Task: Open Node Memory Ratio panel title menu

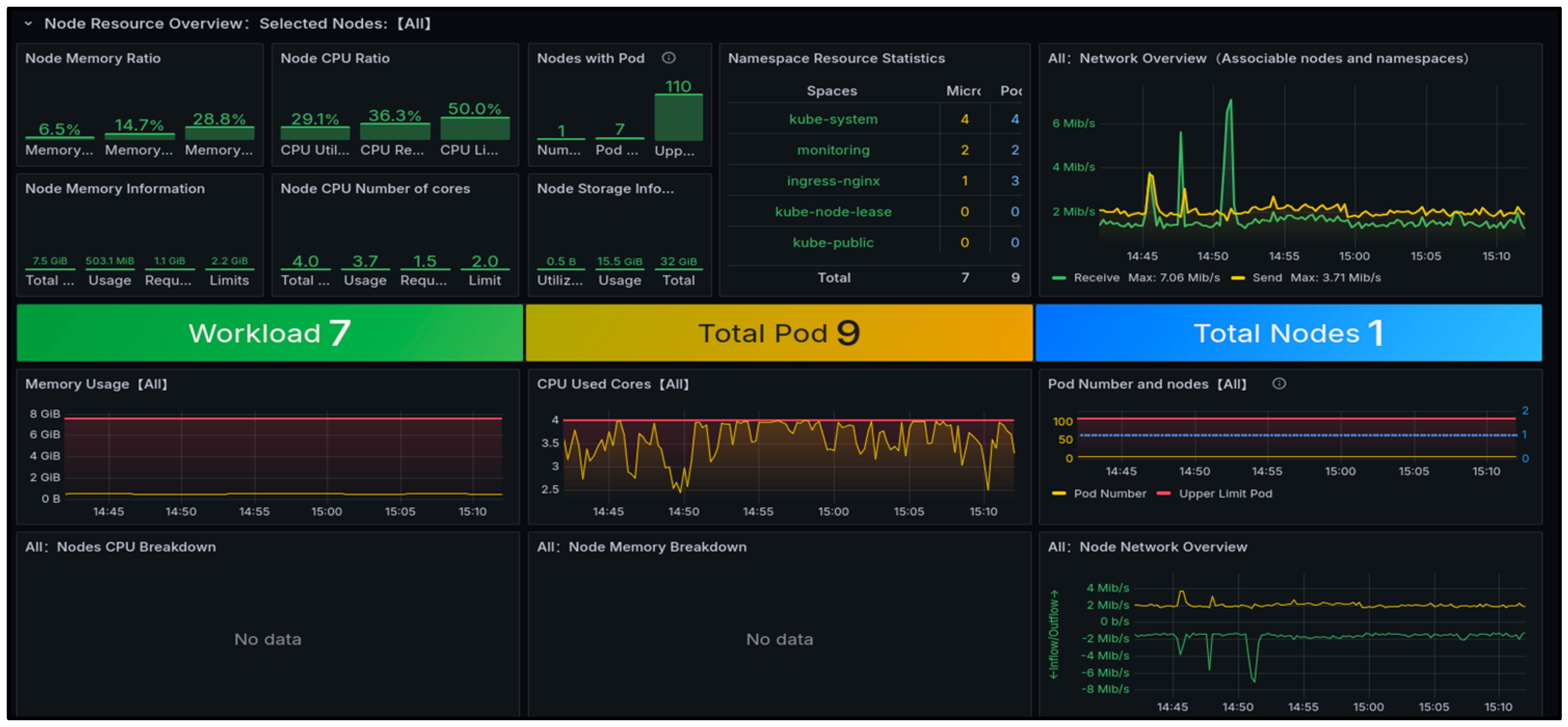Action: (92, 58)
